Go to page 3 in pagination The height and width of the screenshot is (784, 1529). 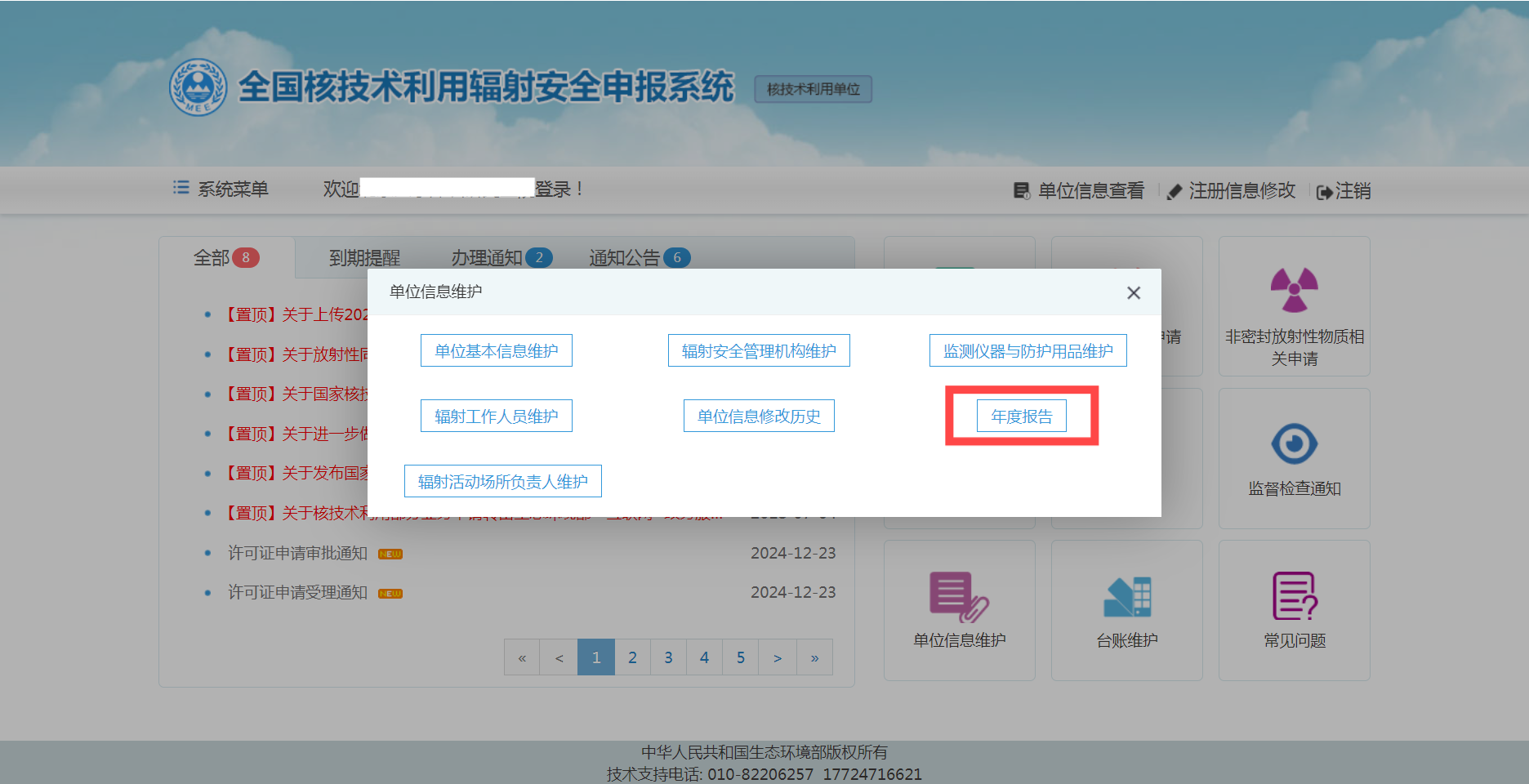[x=668, y=657]
